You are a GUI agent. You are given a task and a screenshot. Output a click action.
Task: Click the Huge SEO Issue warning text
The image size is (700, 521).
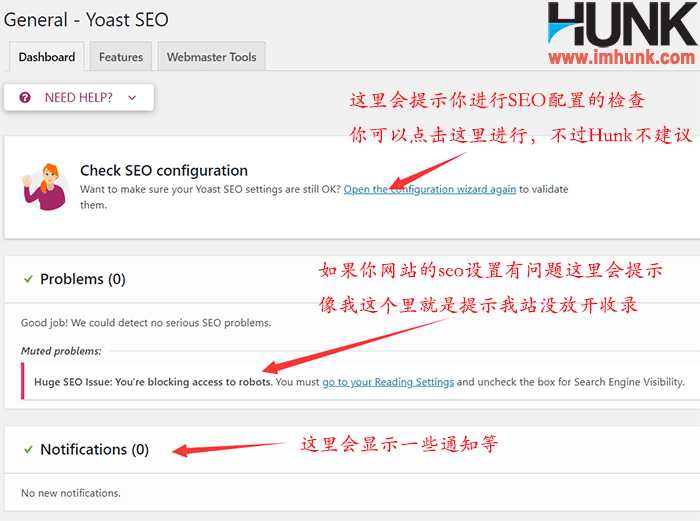pyautogui.click(x=153, y=382)
